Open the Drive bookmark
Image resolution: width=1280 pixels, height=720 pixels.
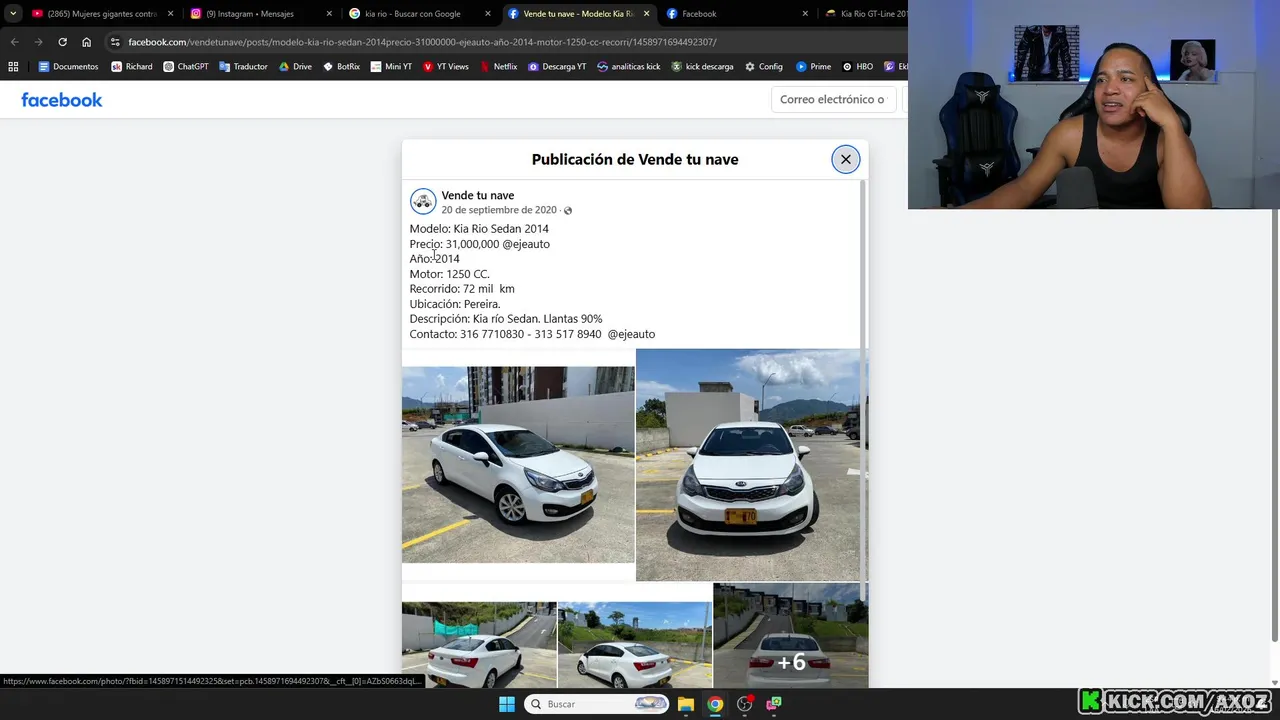[295, 67]
